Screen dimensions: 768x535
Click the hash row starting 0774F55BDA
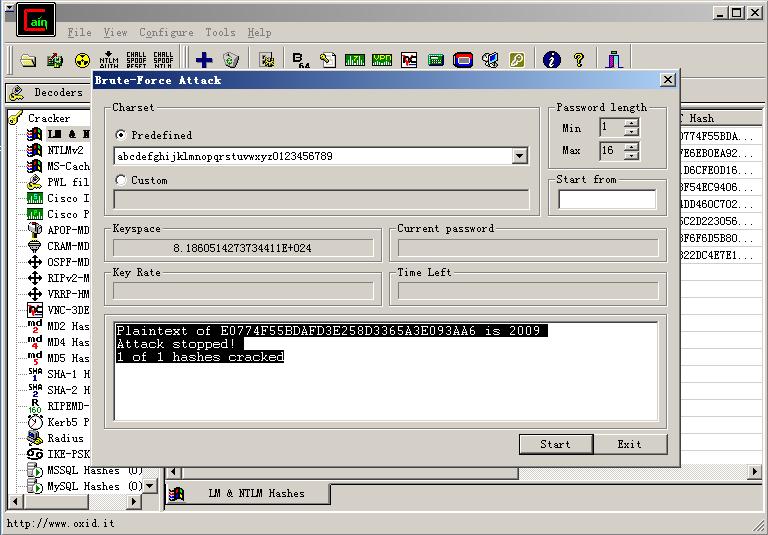click(719, 136)
